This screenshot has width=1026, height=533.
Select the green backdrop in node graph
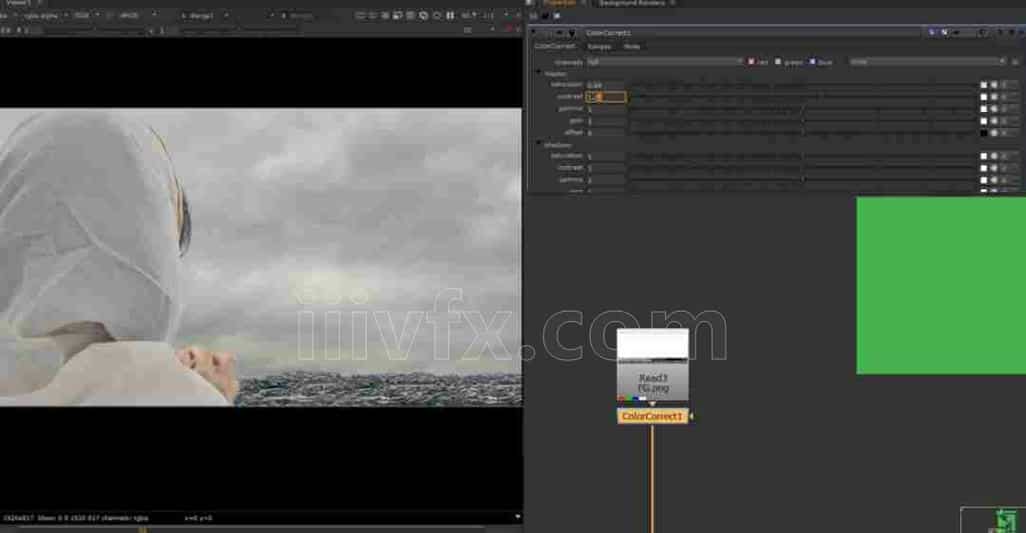point(941,285)
